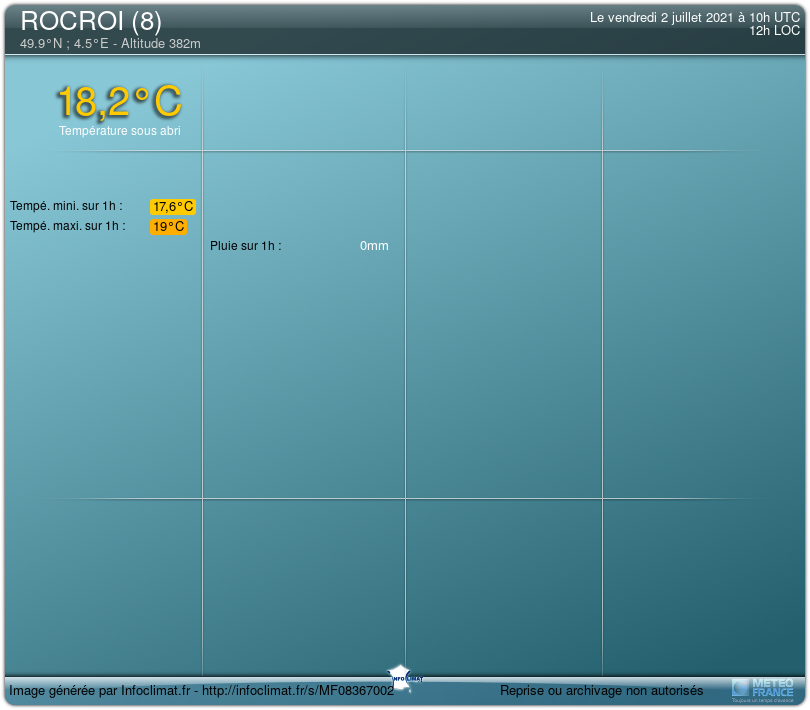Click the 'Tempé. mini. sur 1h' label
The height and width of the screenshot is (710, 810).
pyautogui.click(x=66, y=206)
